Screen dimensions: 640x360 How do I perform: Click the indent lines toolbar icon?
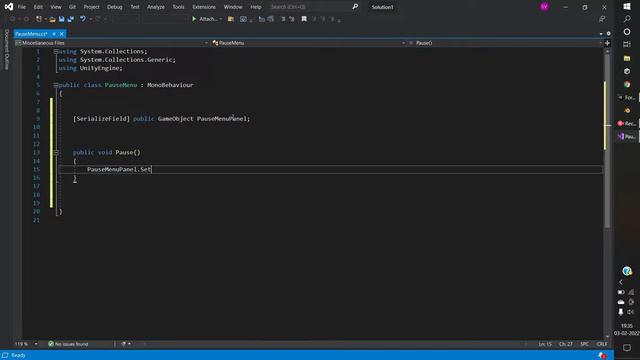point(283,19)
